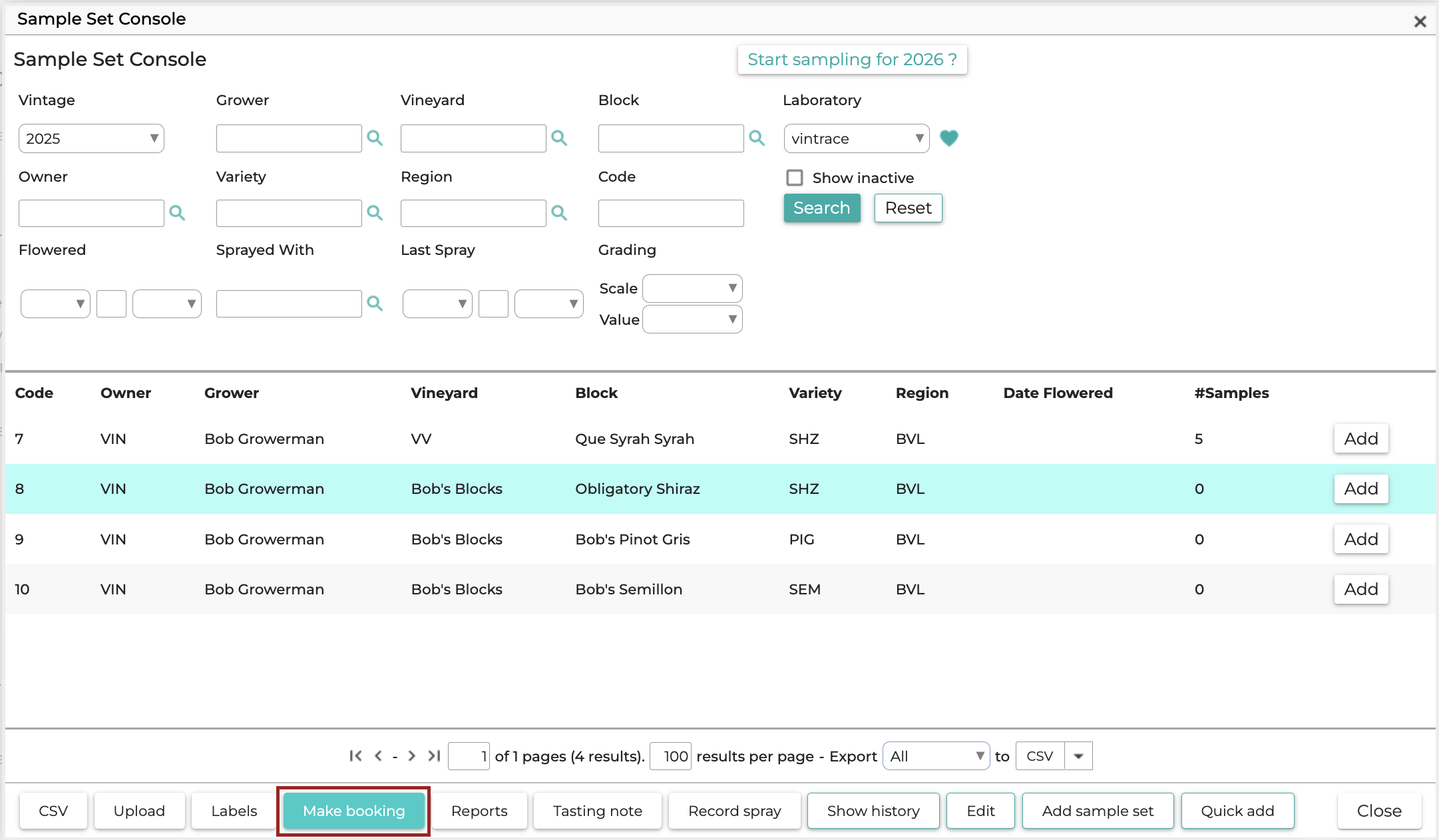1439x840 pixels.
Task: Open the Grower search lookup icon
Action: (x=375, y=138)
